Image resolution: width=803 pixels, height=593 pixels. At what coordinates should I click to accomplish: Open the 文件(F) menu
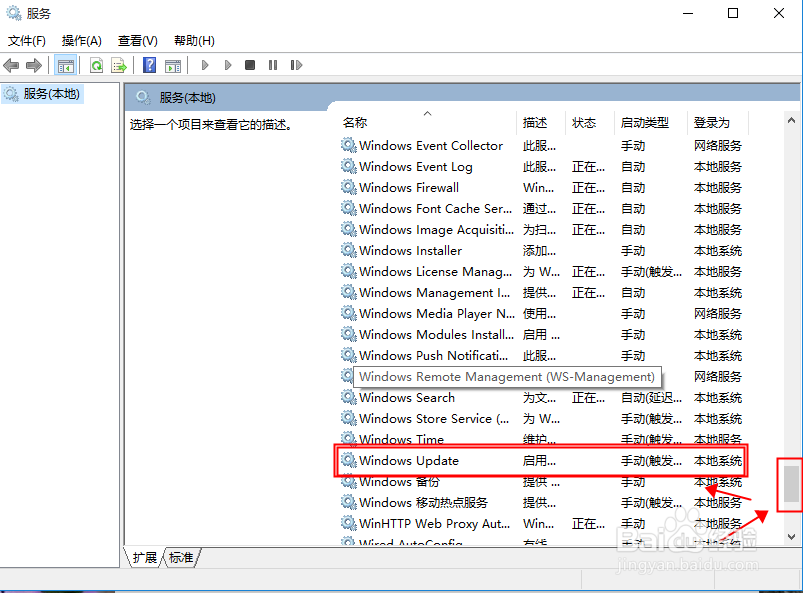[x=27, y=40]
